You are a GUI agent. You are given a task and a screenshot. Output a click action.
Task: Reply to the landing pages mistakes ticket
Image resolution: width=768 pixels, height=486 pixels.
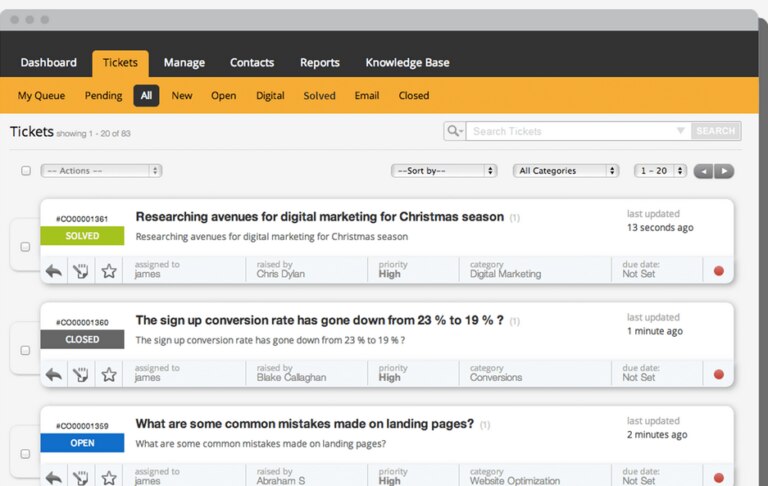click(54, 478)
